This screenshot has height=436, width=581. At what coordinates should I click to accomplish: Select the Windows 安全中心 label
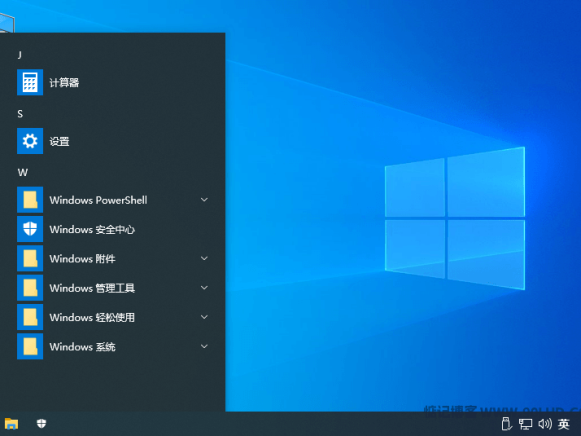tap(92, 229)
